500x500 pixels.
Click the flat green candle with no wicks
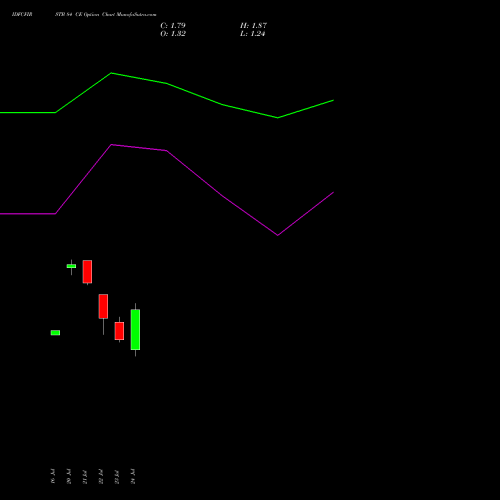click(x=55, y=333)
